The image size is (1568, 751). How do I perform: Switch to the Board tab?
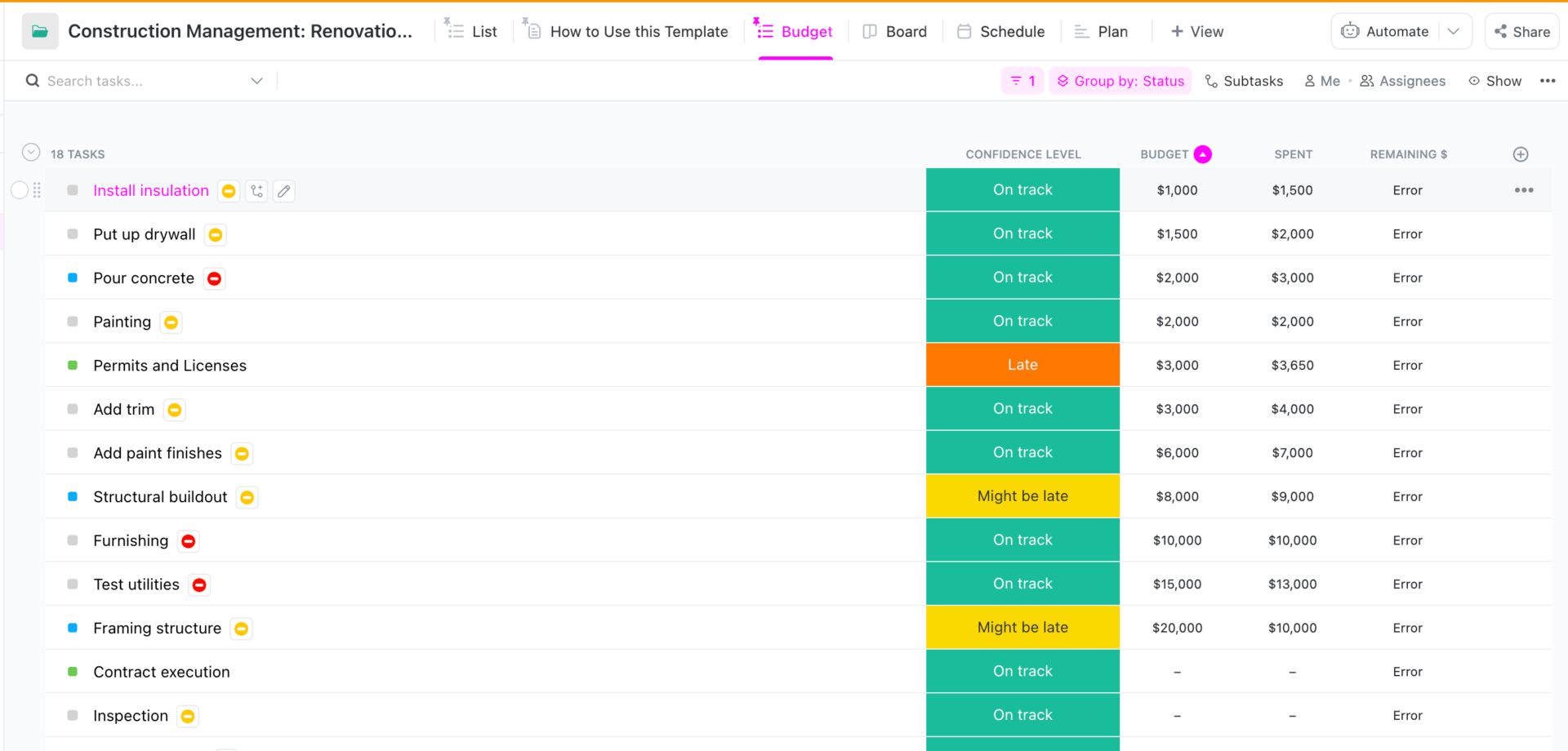pyautogui.click(x=895, y=32)
